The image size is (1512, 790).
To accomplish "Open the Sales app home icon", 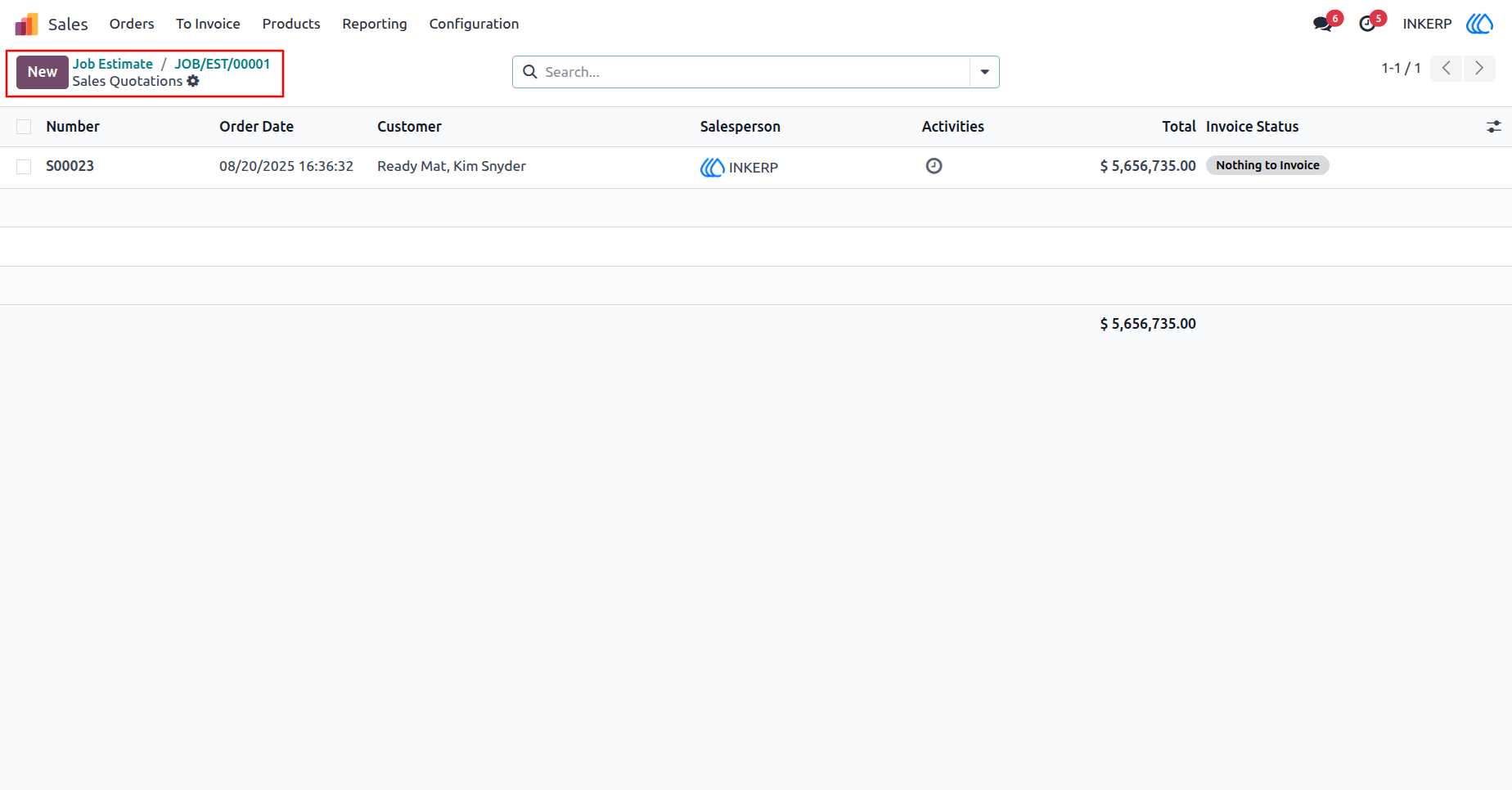I will pyautogui.click(x=26, y=24).
